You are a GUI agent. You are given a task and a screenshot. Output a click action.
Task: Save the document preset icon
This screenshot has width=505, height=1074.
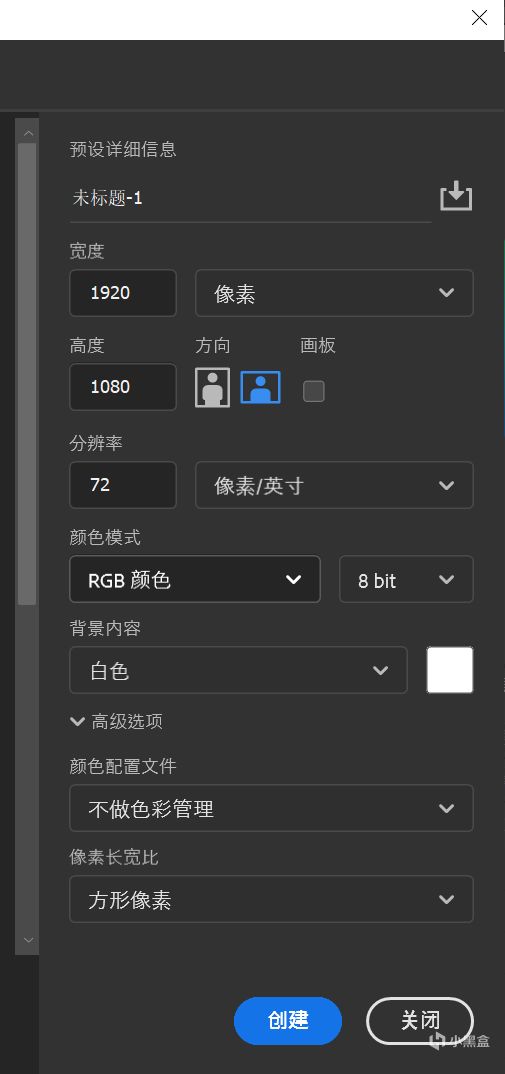click(456, 197)
